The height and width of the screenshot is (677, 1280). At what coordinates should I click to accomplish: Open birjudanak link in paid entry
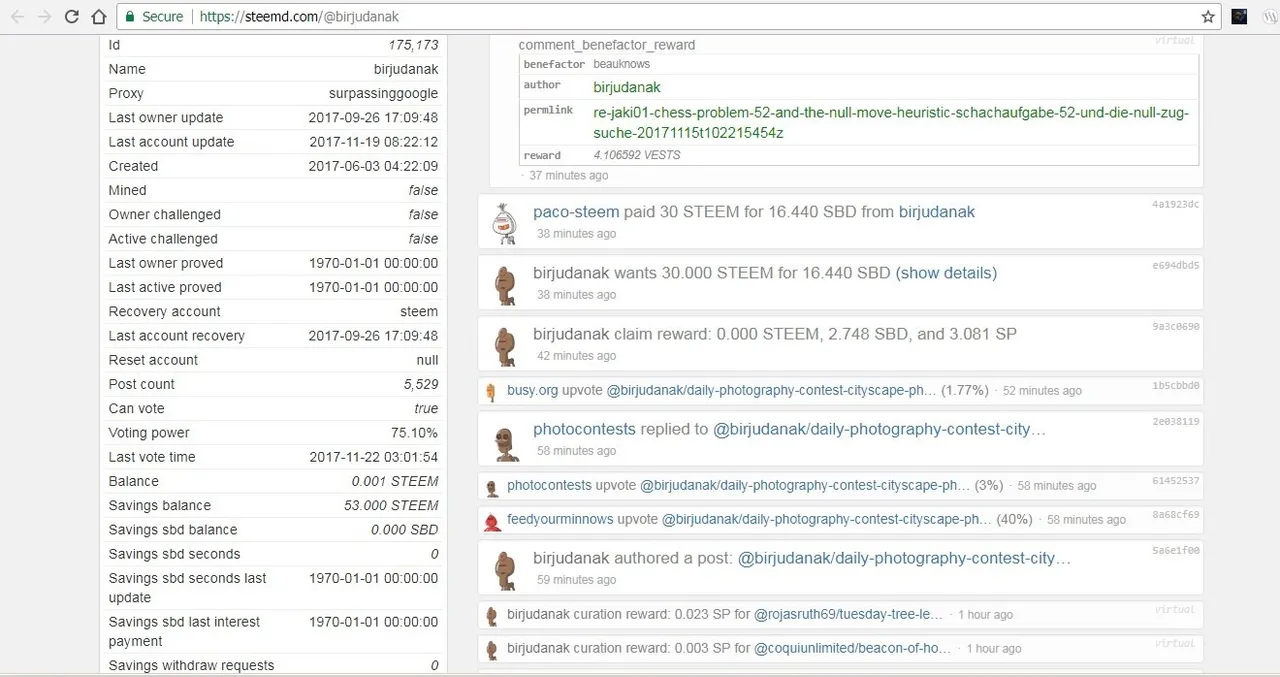tap(936, 212)
